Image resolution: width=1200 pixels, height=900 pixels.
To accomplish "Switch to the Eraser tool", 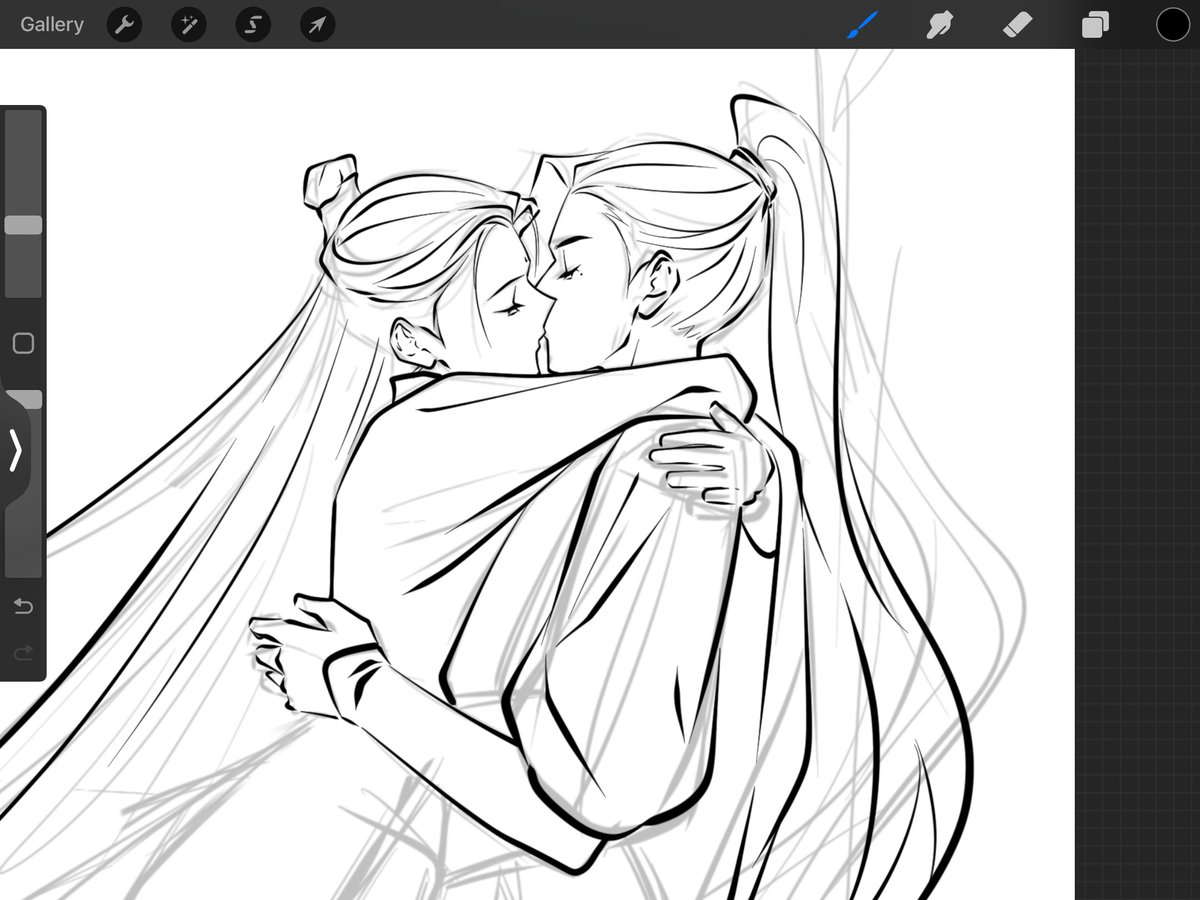I will pos(1018,24).
